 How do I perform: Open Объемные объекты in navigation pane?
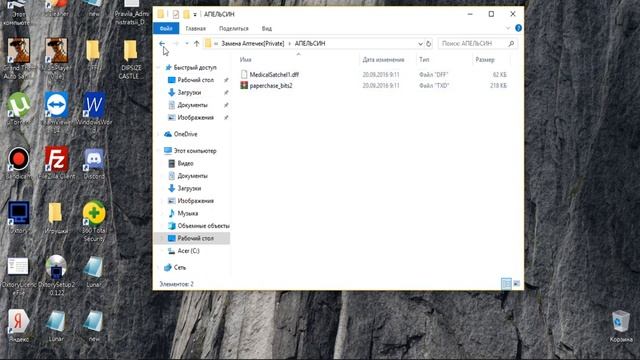[x=203, y=226]
